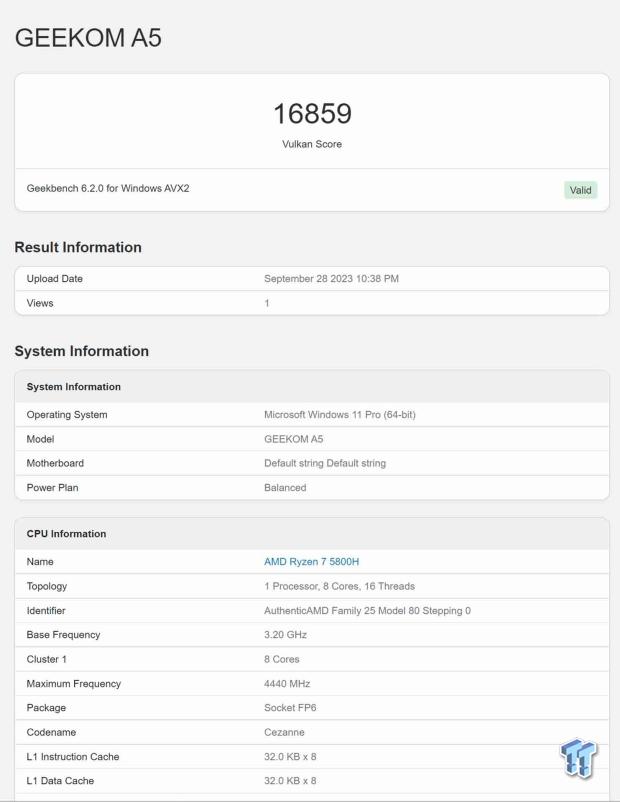Select the Socket FP6 value

[x=290, y=708]
